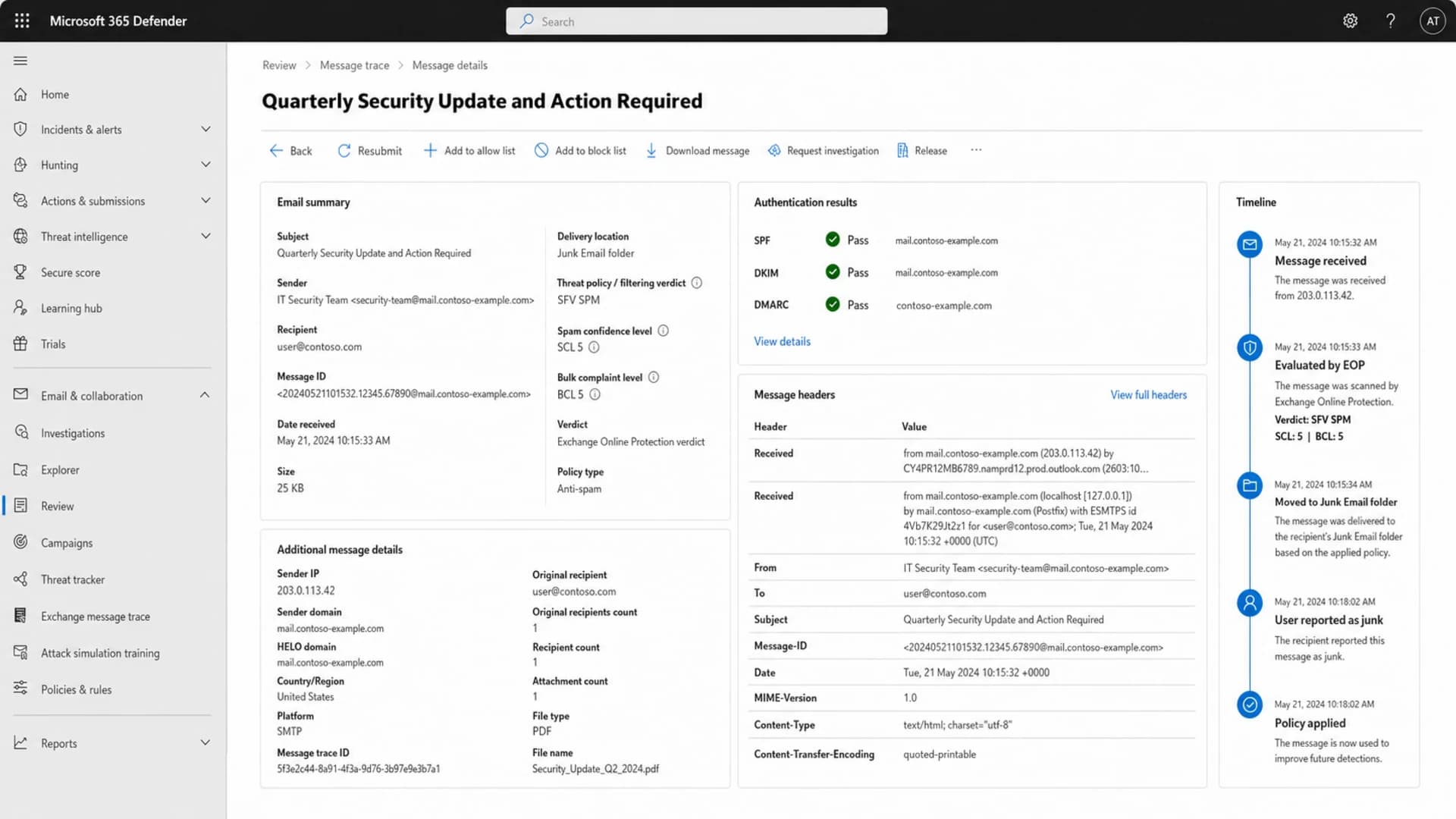Expand Incidents & alerts chevron
Image resolution: width=1456 pixels, height=819 pixels.
tap(206, 129)
